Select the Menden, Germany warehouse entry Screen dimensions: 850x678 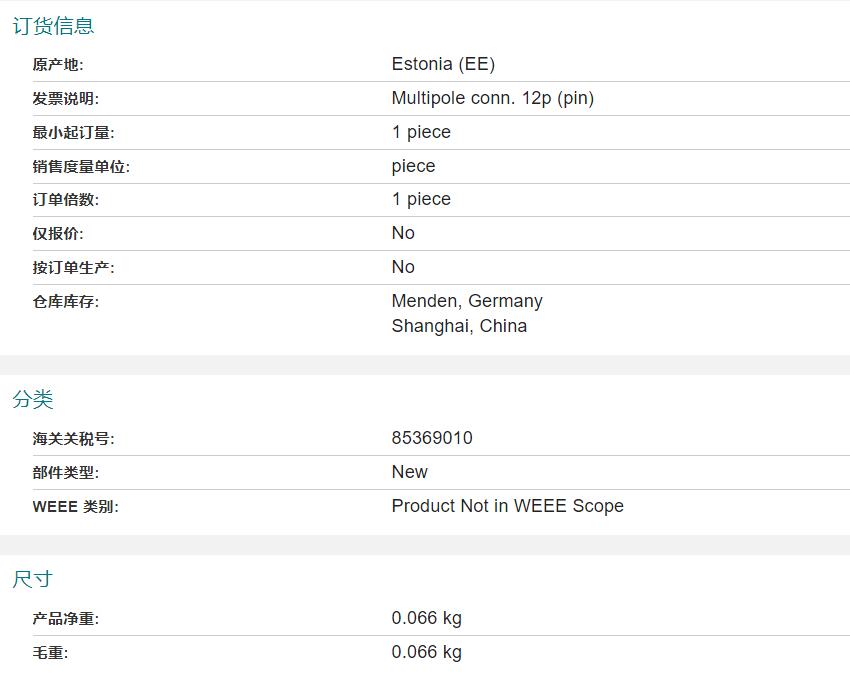(467, 301)
